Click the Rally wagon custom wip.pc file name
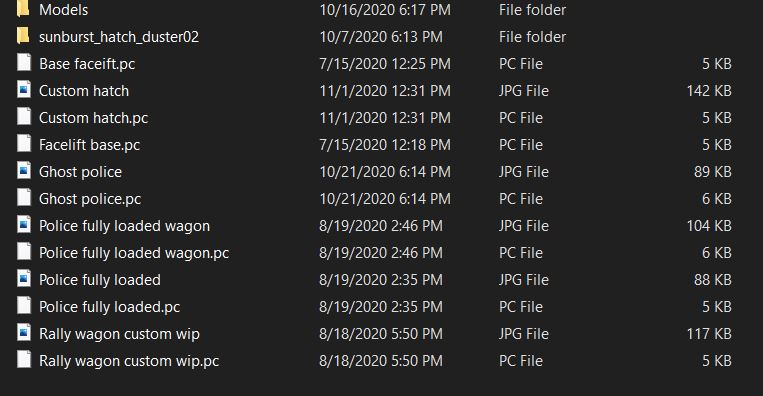This screenshot has height=396, width=763. [x=129, y=361]
